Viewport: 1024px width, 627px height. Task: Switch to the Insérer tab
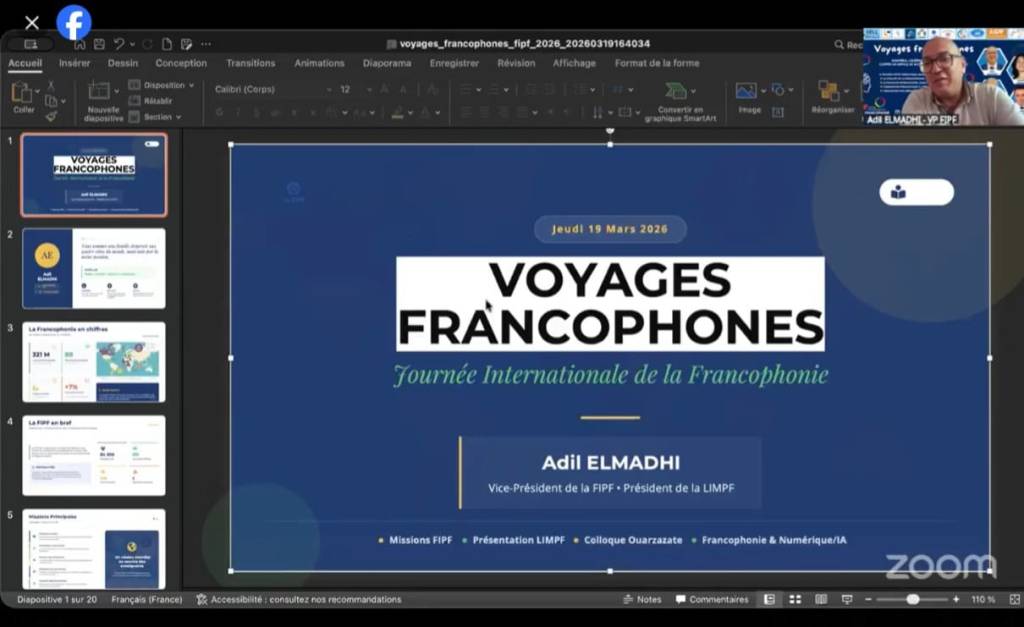click(74, 63)
